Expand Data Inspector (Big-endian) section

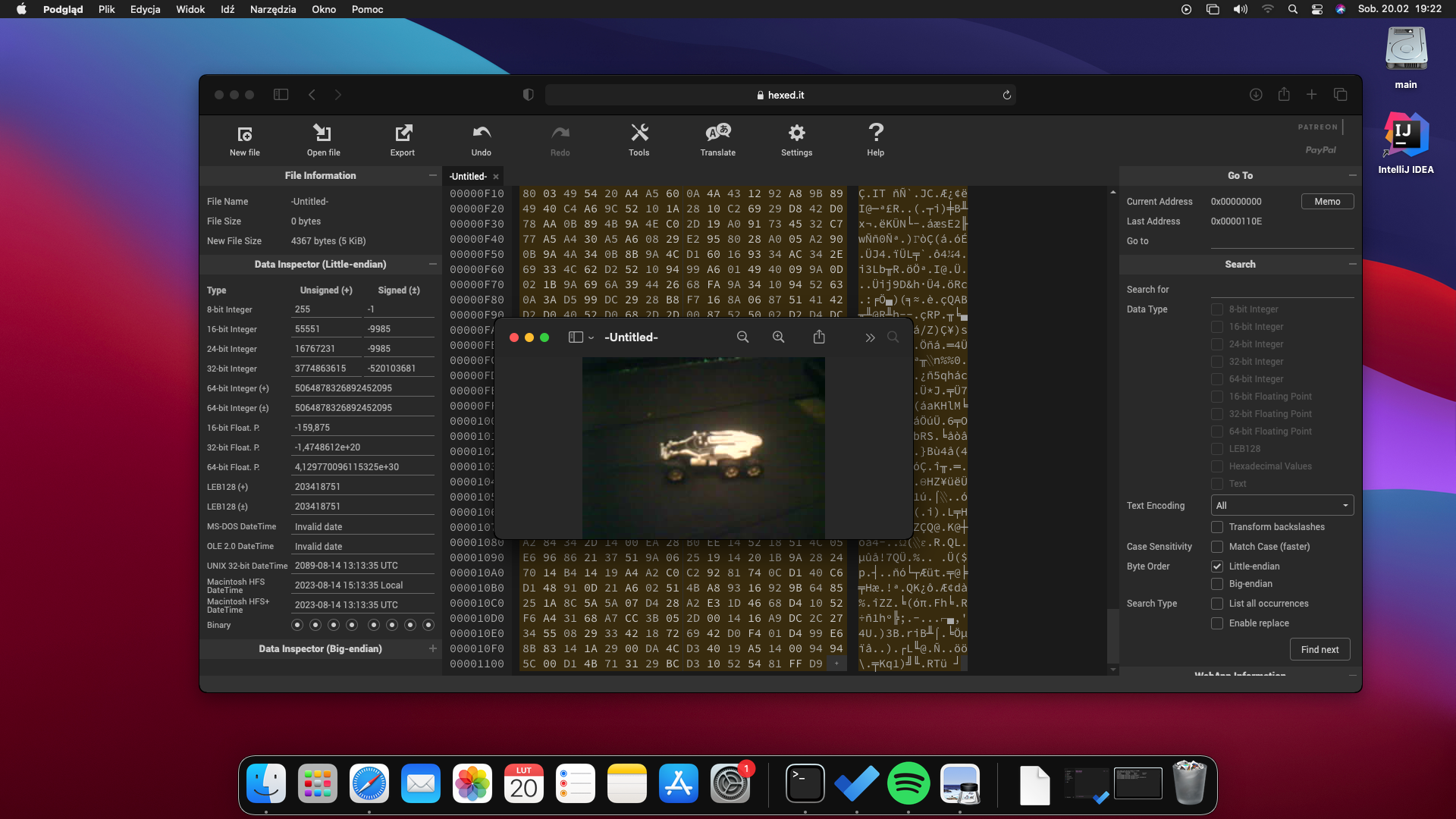pyautogui.click(x=432, y=649)
